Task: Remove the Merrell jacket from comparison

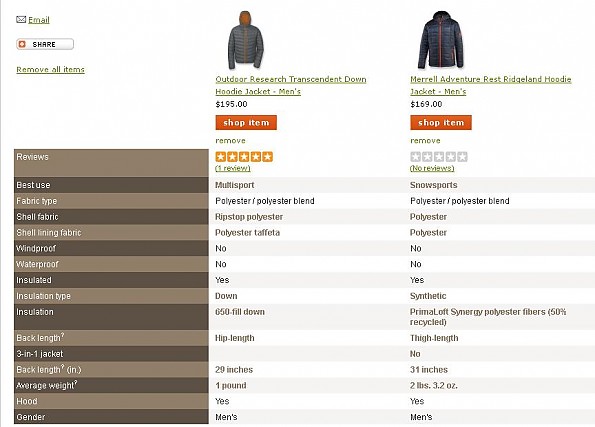Action: coord(425,140)
